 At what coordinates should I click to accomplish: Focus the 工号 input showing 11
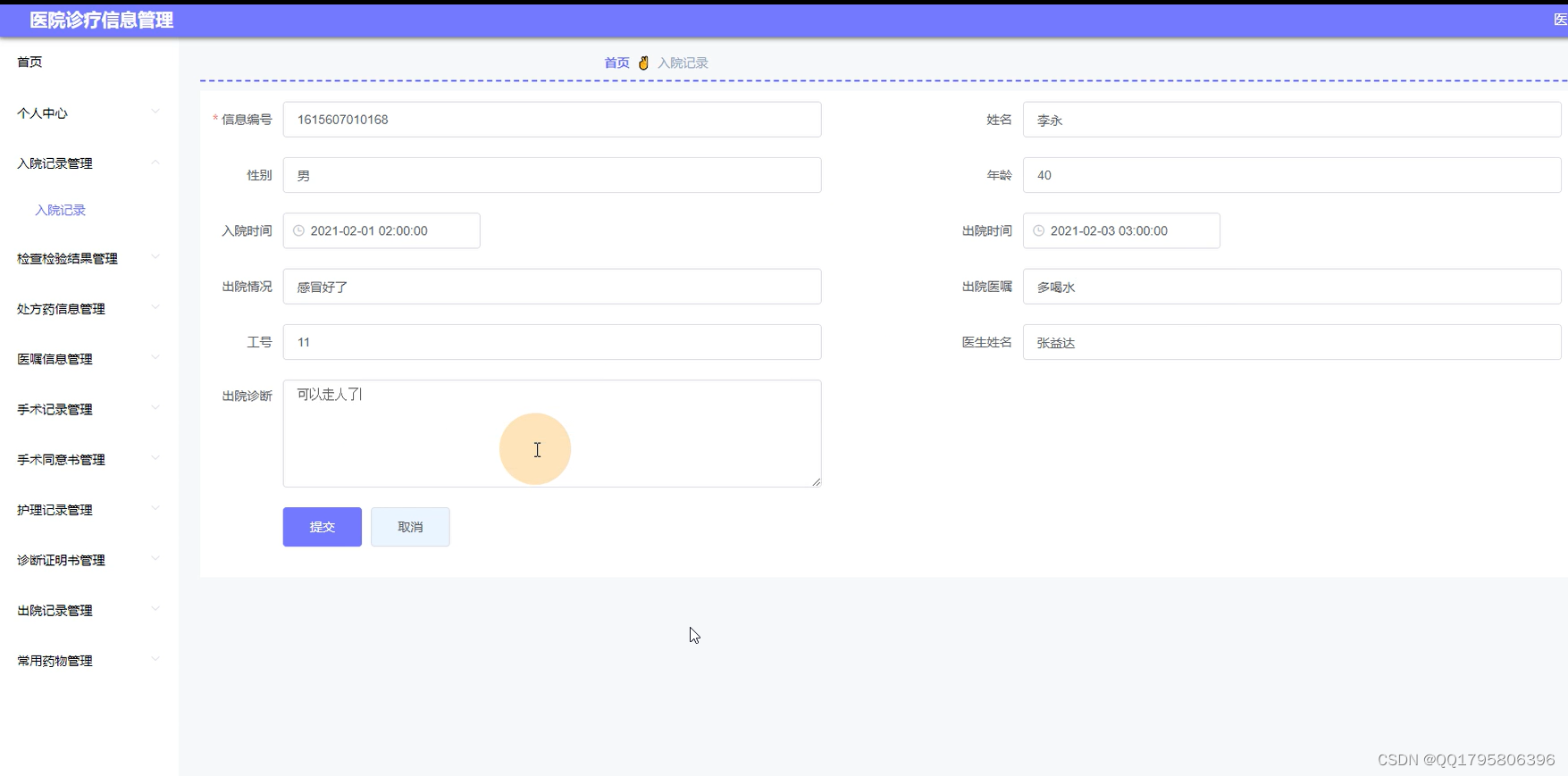point(552,342)
